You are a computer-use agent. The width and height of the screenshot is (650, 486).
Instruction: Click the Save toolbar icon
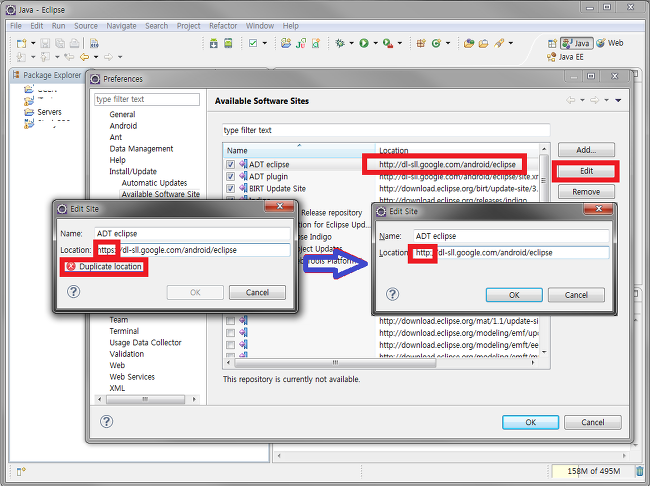(x=45, y=43)
